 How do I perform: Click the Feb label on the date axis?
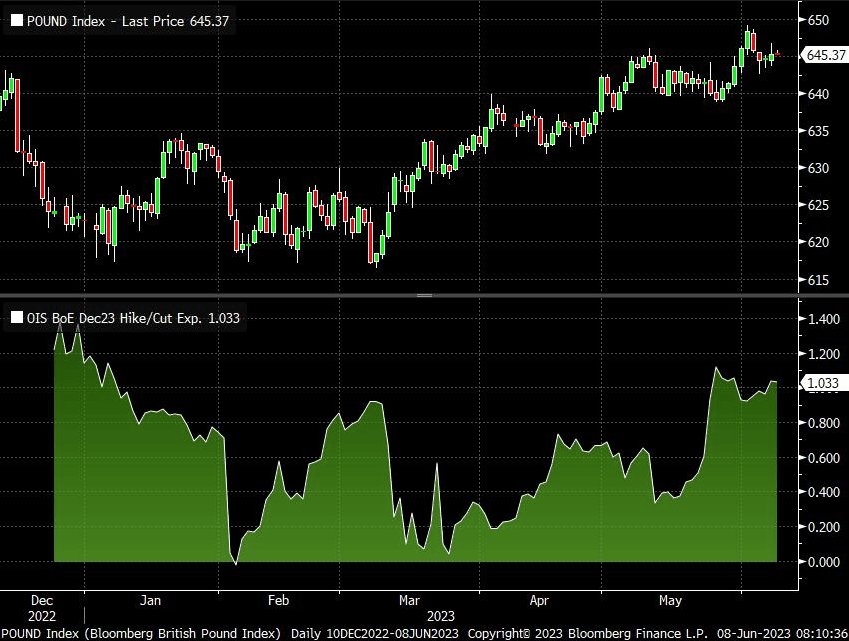[x=278, y=601]
